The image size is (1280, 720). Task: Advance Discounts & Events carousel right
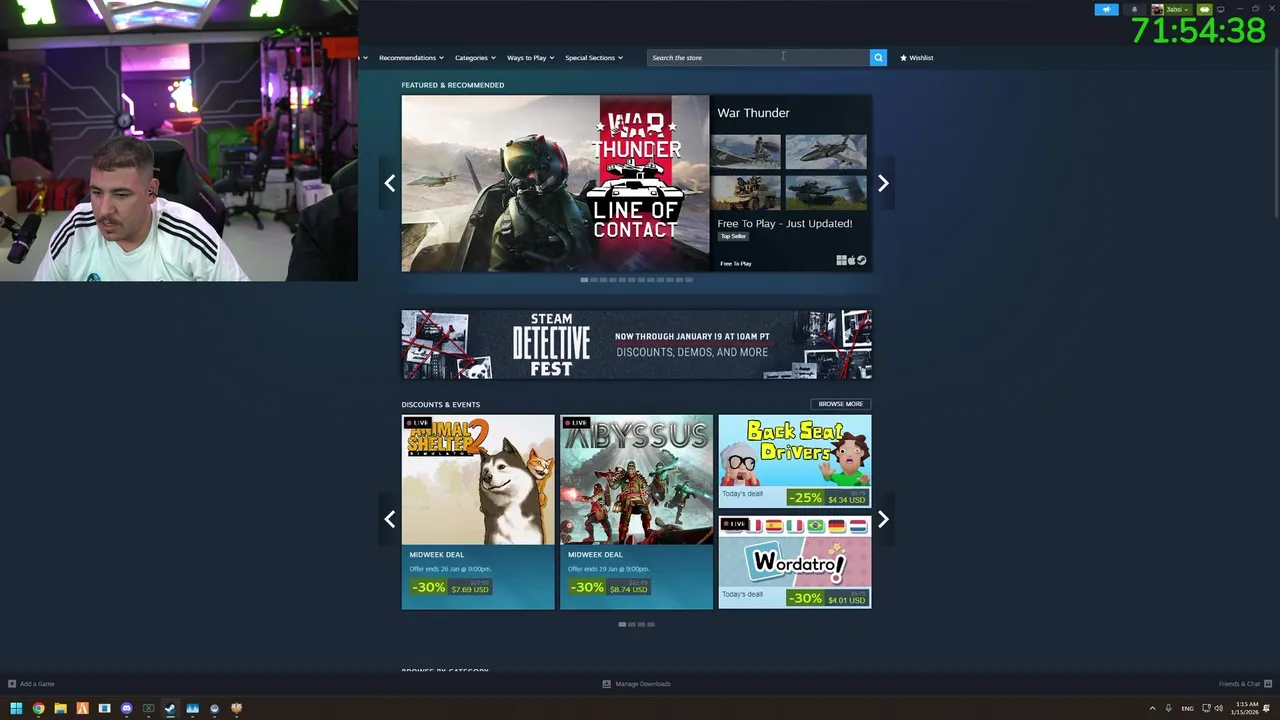(883, 519)
